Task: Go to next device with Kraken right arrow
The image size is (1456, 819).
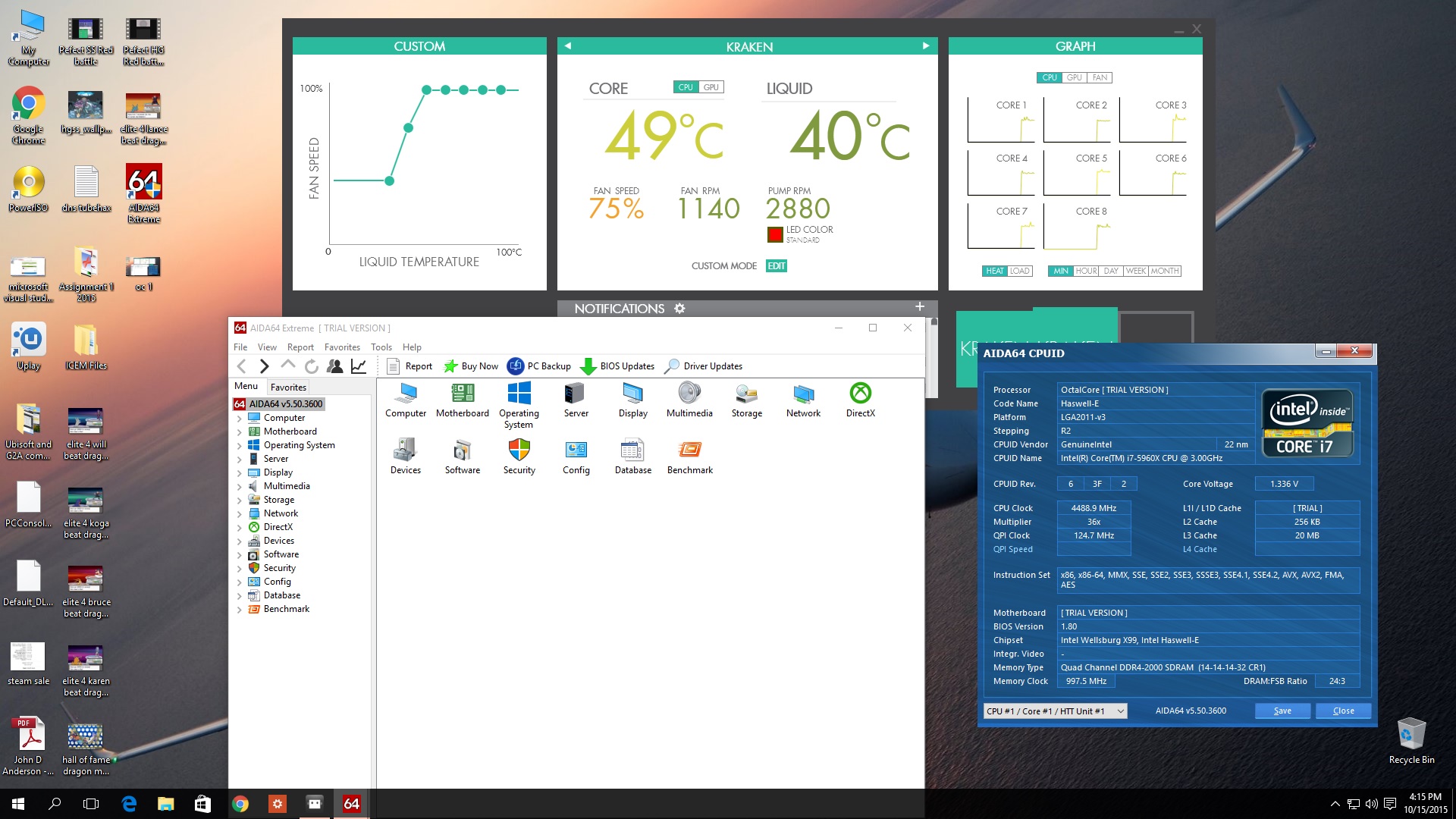Action: (926, 46)
